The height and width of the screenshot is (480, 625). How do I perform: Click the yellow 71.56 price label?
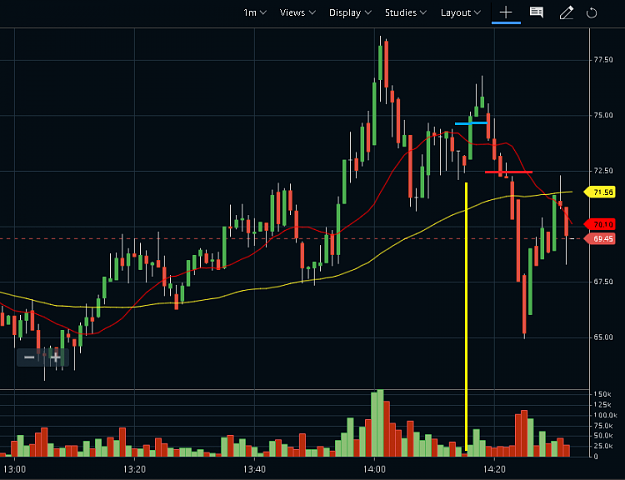599,193
